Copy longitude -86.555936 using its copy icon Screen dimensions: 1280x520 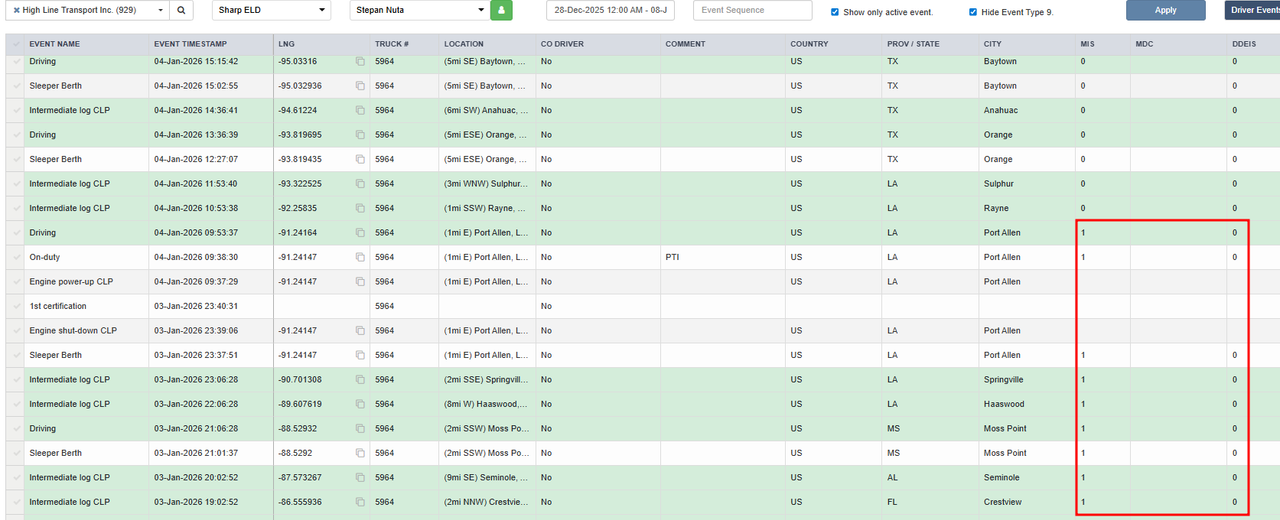(x=360, y=503)
